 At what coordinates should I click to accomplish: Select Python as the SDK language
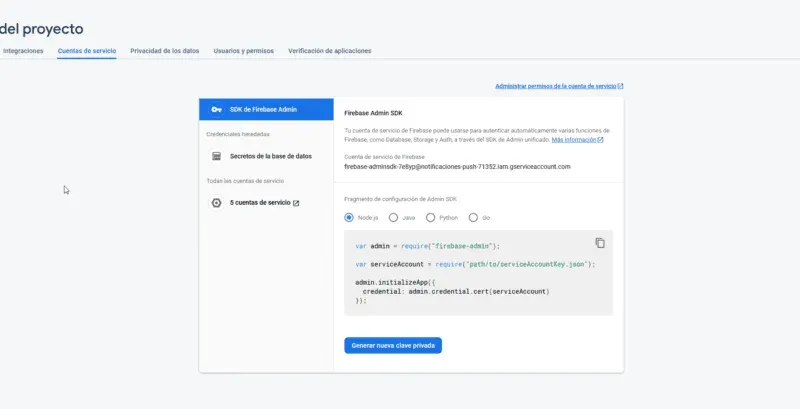click(430, 217)
